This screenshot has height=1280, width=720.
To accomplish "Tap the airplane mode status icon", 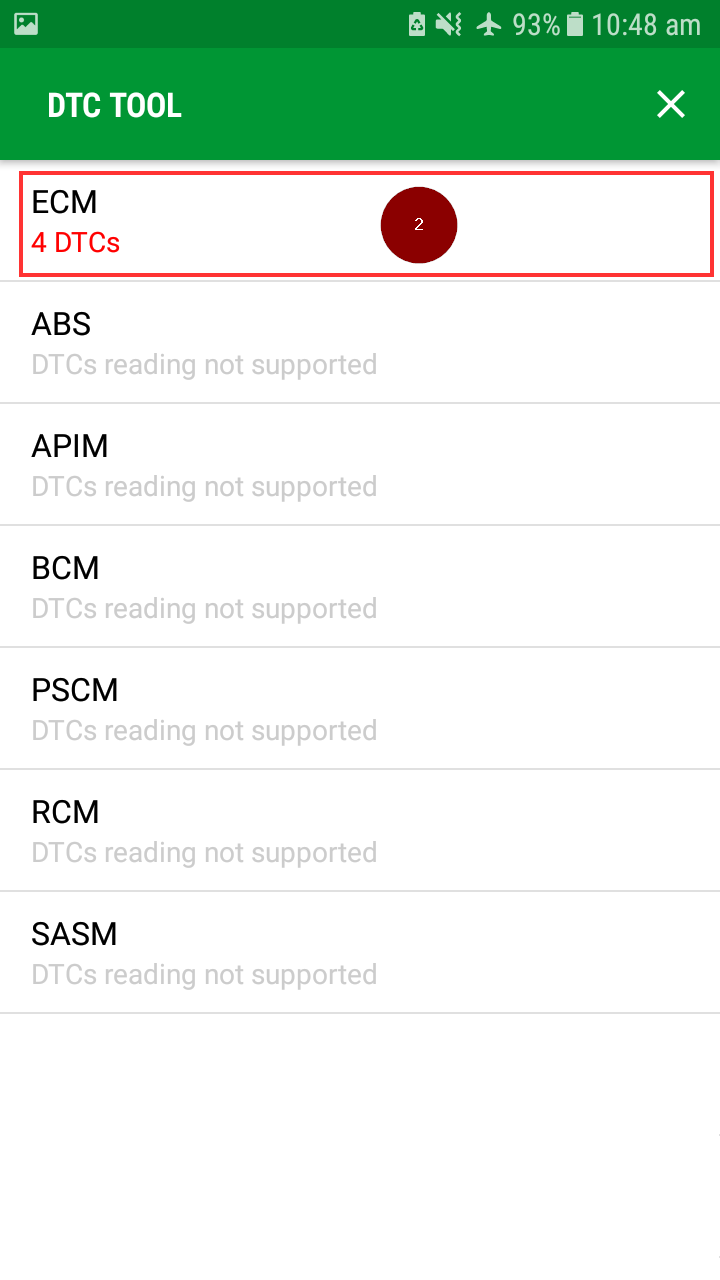I will click(x=489, y=24).
